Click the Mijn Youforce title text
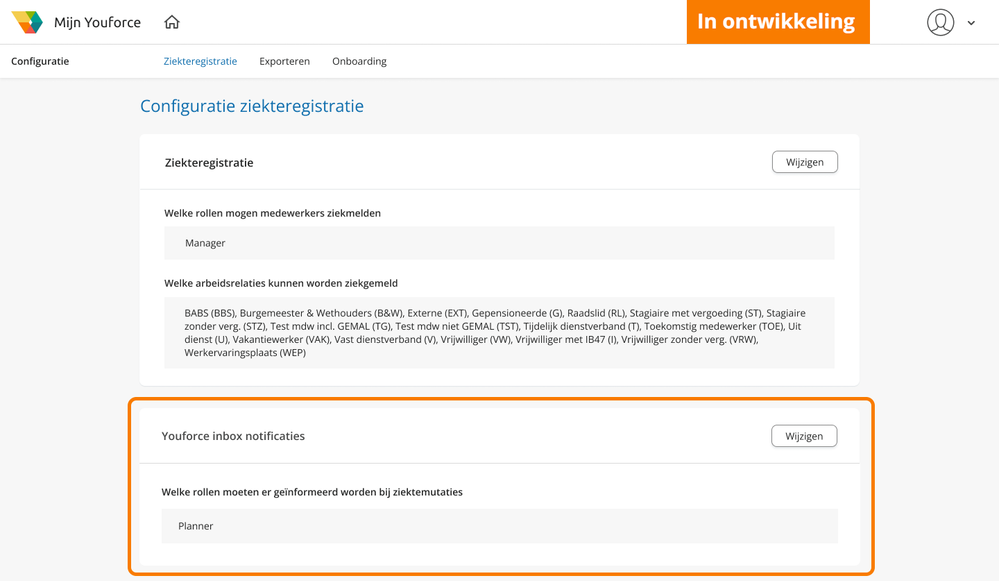 coord(97,22)
